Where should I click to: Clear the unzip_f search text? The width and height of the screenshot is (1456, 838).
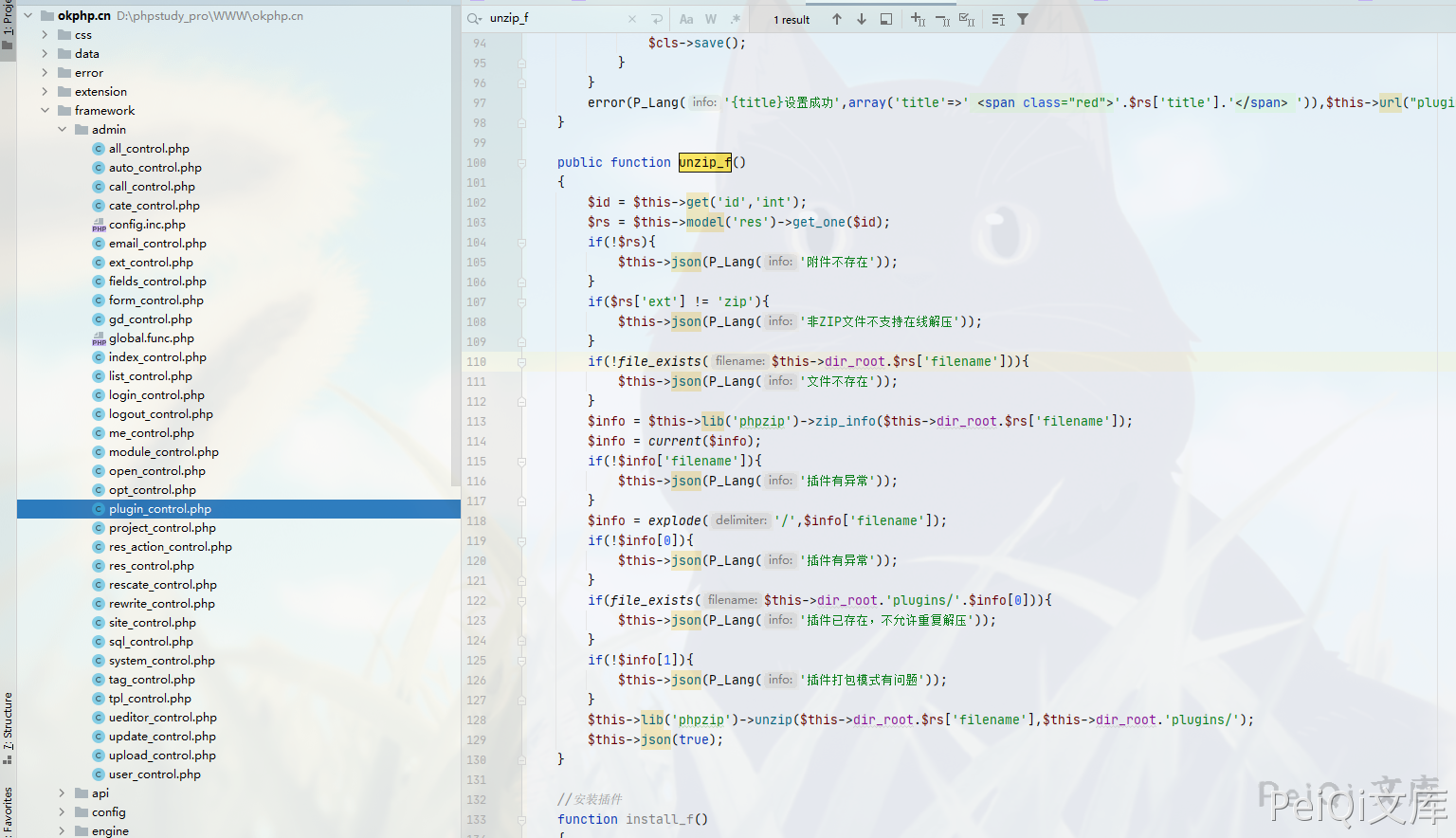pyautogui.click(x=632, y=19)
